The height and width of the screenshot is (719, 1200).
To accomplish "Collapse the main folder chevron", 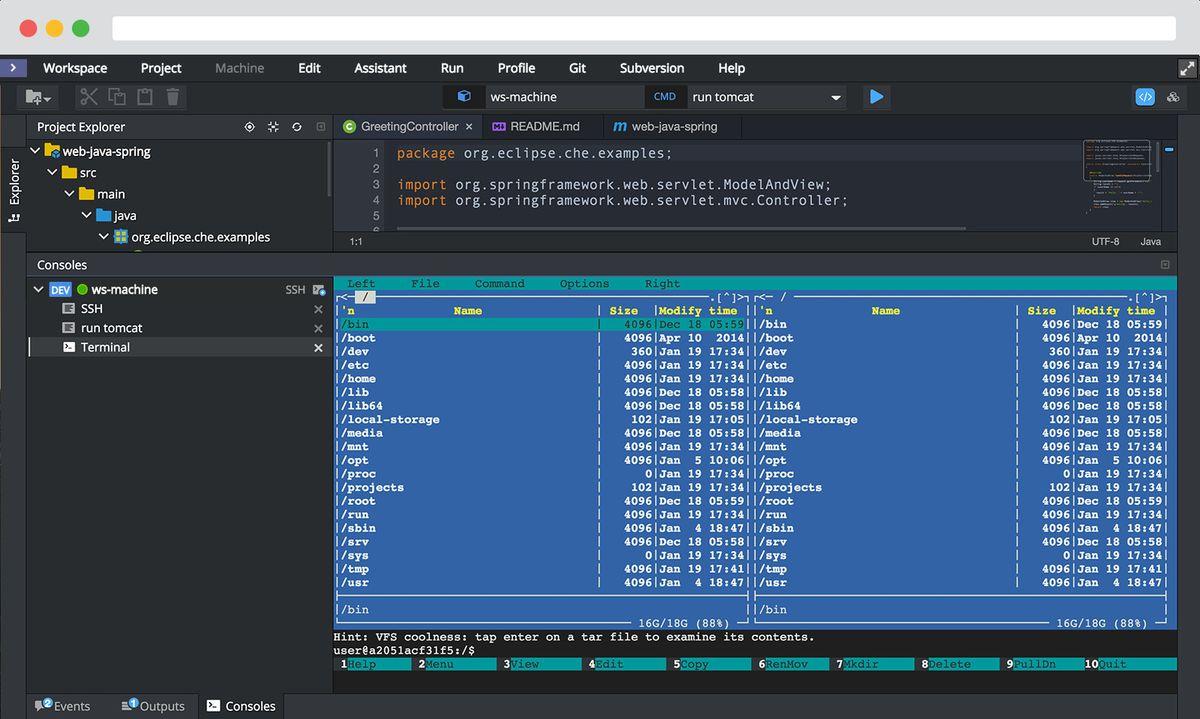I will 69,194.
